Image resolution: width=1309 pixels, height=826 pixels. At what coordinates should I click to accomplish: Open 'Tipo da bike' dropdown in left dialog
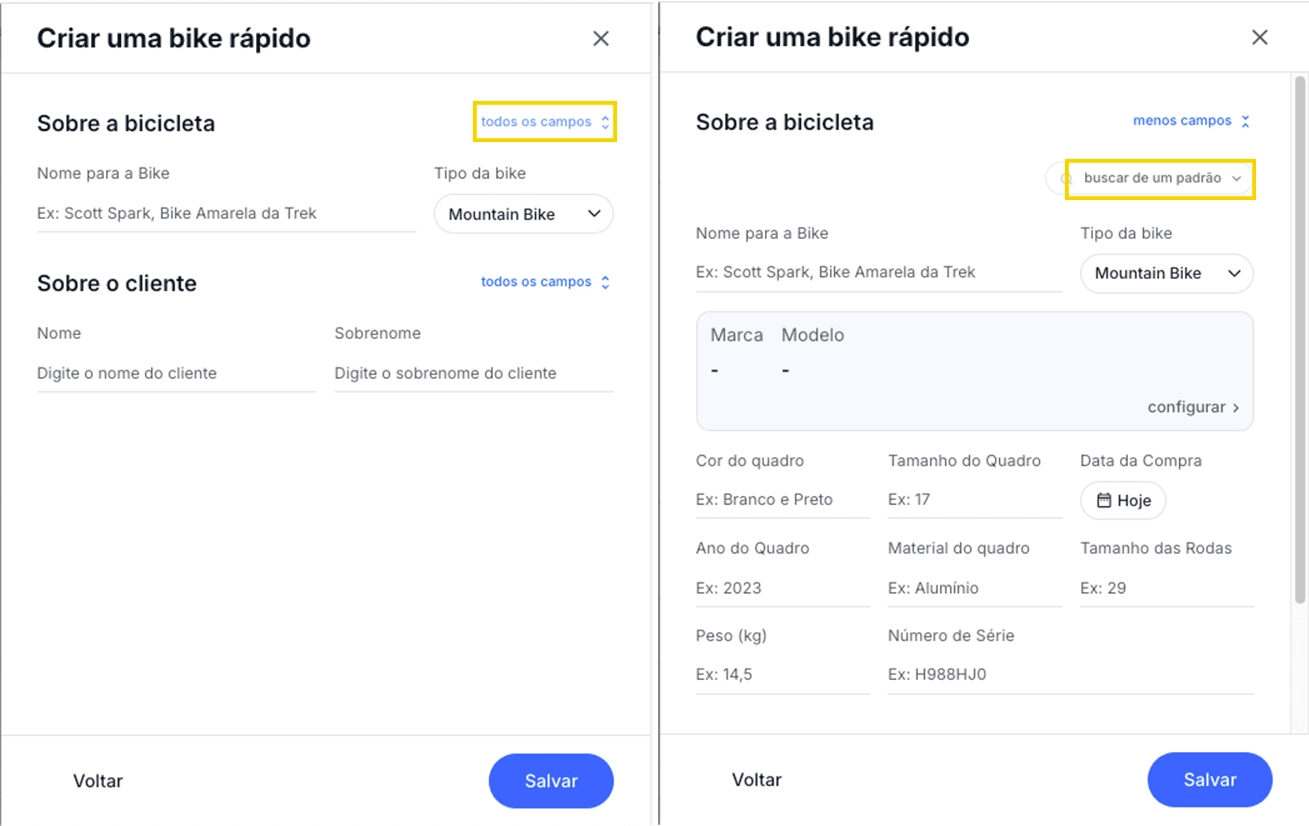coord(523,214)
